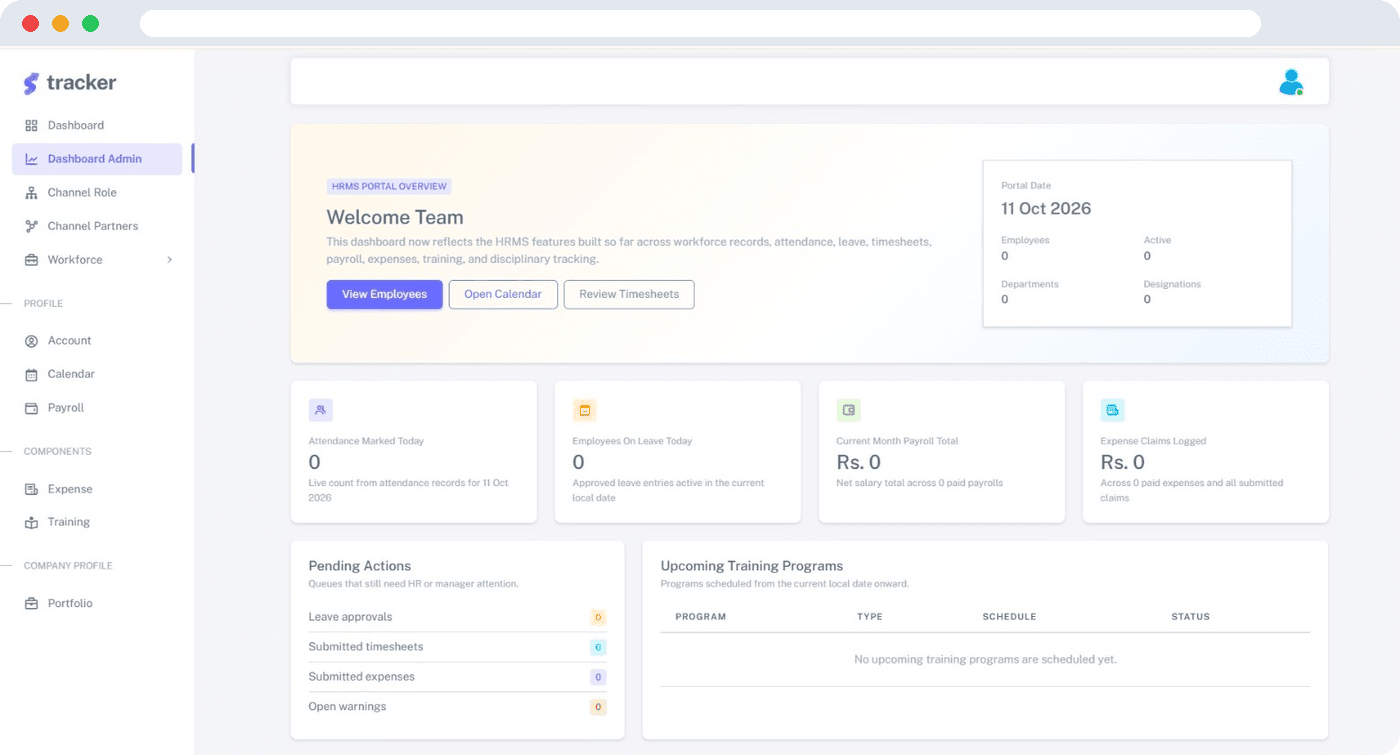Click the Open warnings count badge
The height and width of the screenshot is (755, 1400).
tap(598, 707)
